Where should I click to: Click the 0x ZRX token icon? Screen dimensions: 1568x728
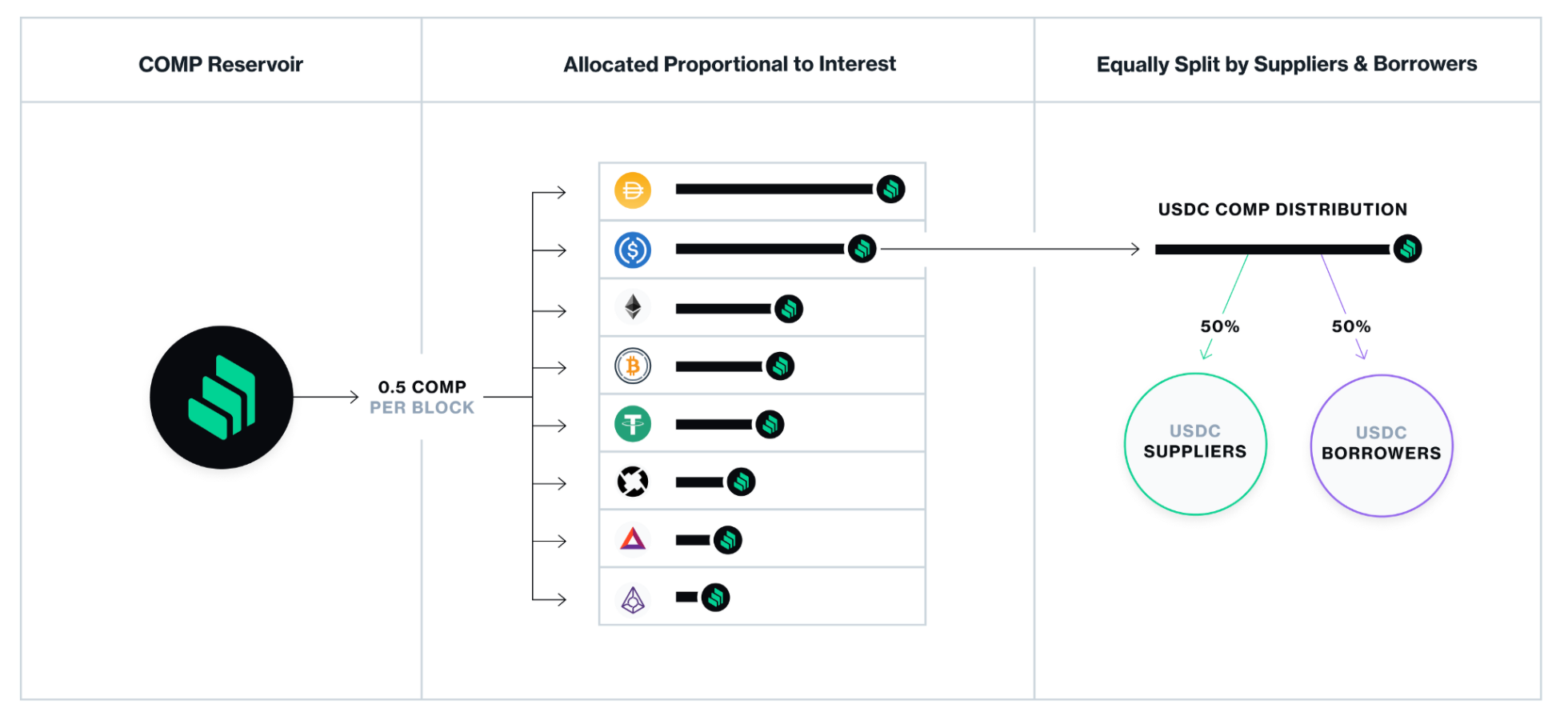point(633,482)
